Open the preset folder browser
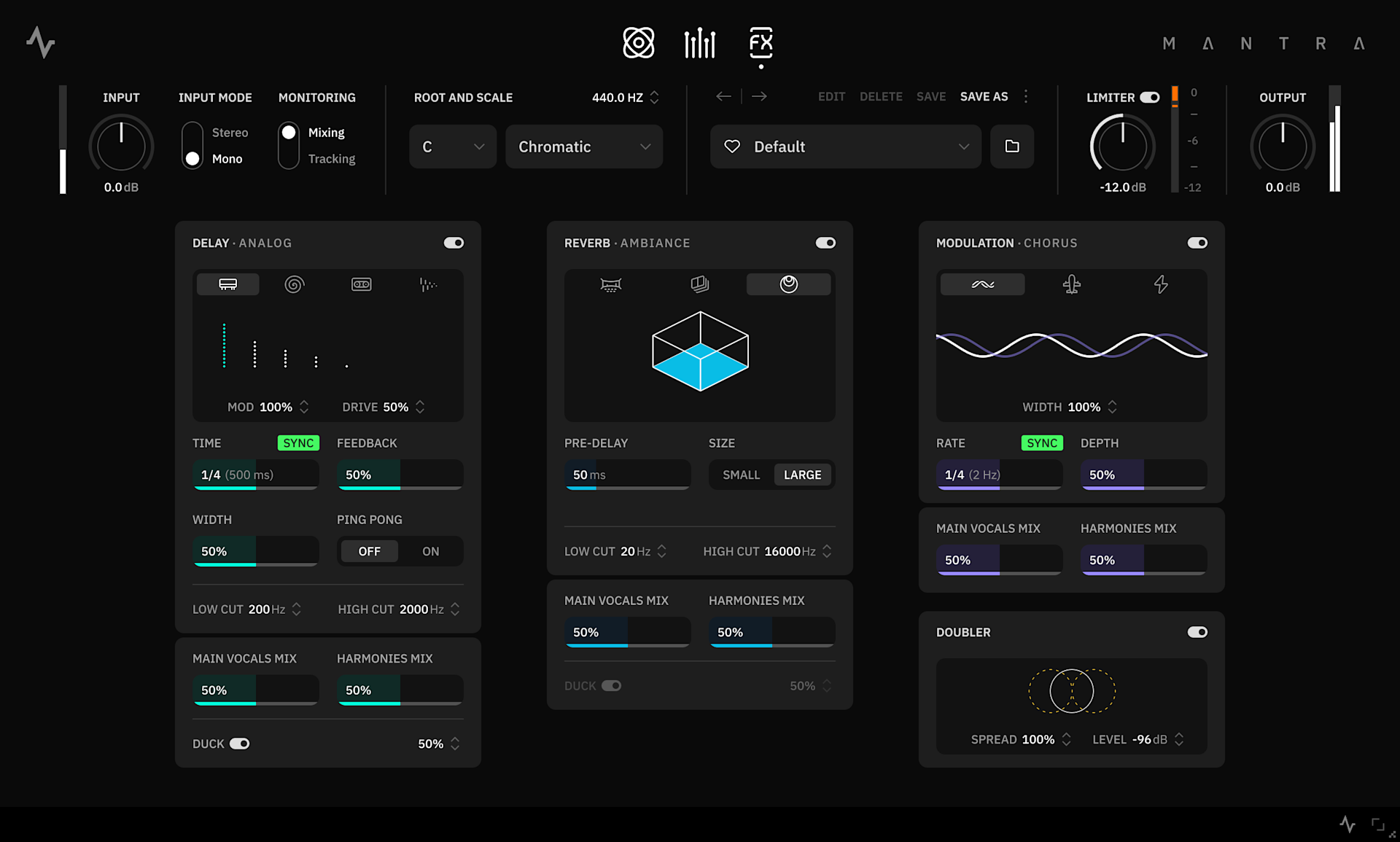Viewport: 1400px width, 842px height. pos(1011,147)
